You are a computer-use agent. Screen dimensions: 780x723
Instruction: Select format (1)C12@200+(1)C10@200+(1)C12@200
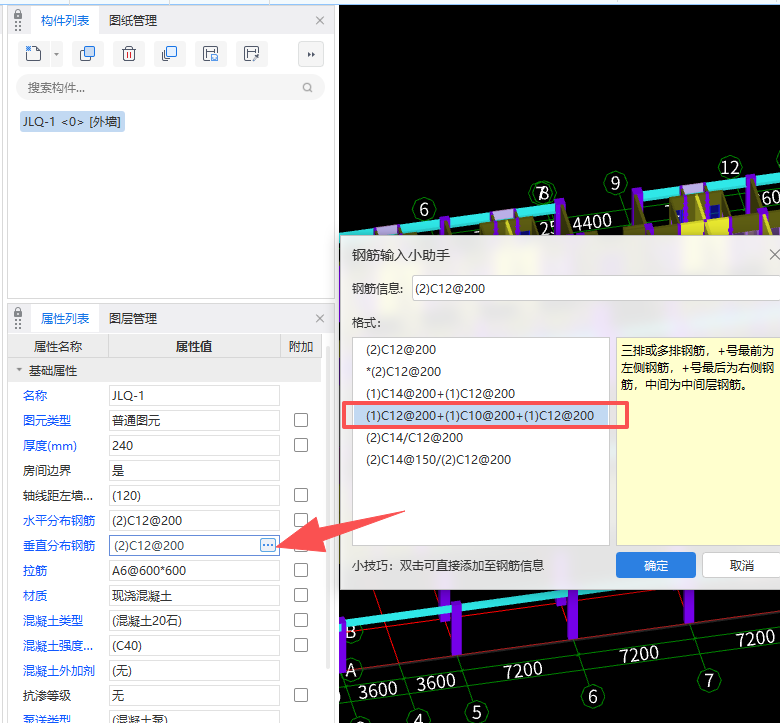point(481,415)
